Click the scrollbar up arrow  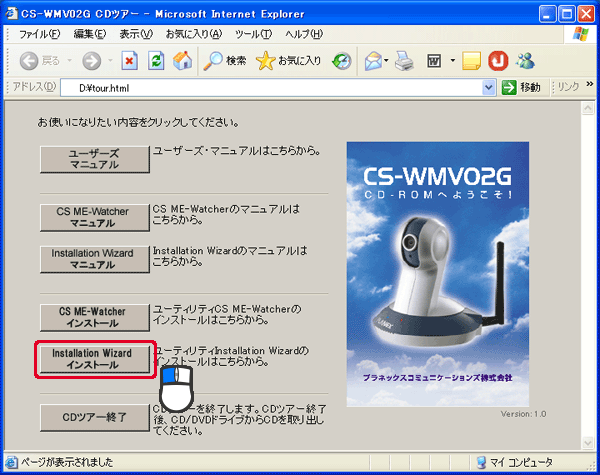click(588, 108)
